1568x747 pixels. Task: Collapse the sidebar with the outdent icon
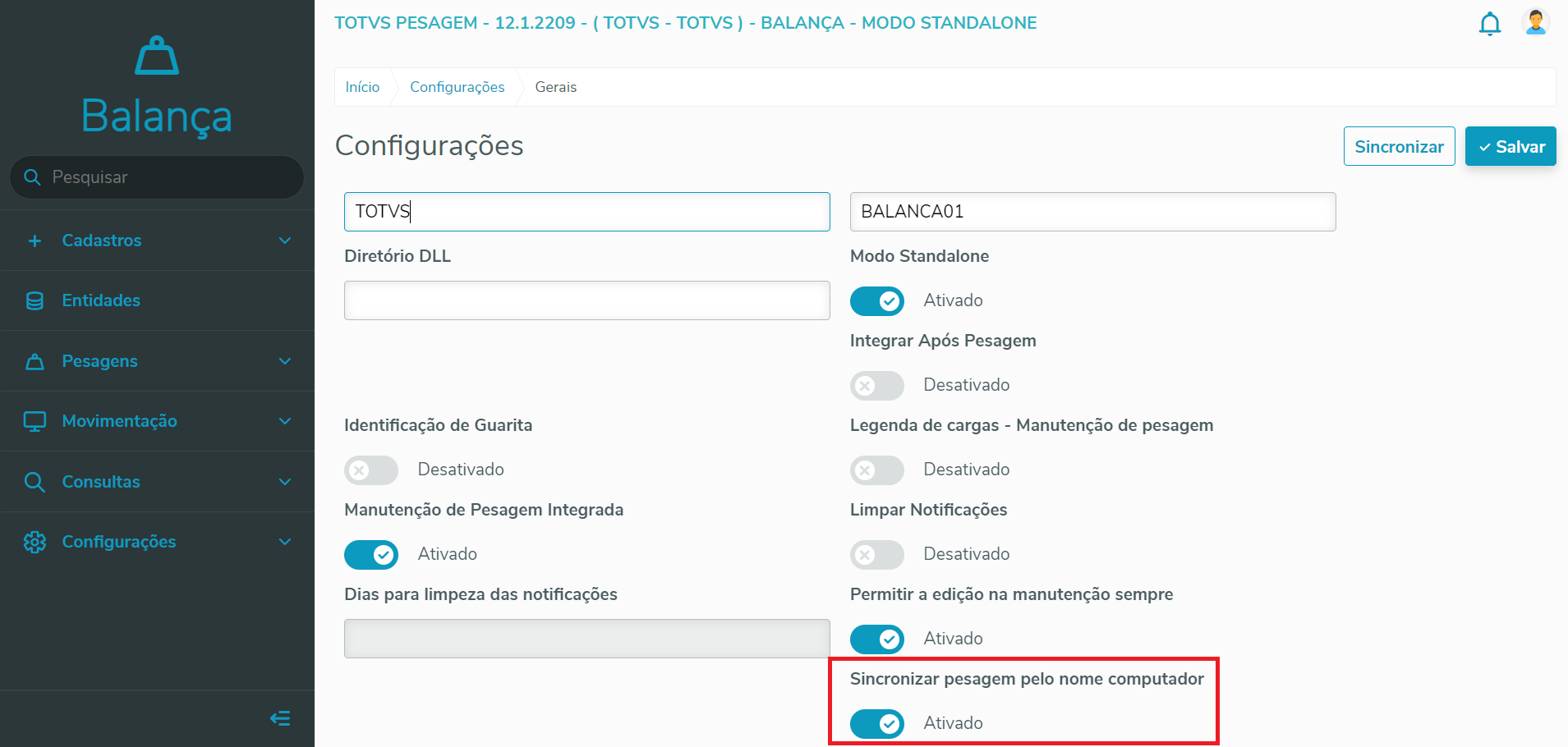point(280,719)
